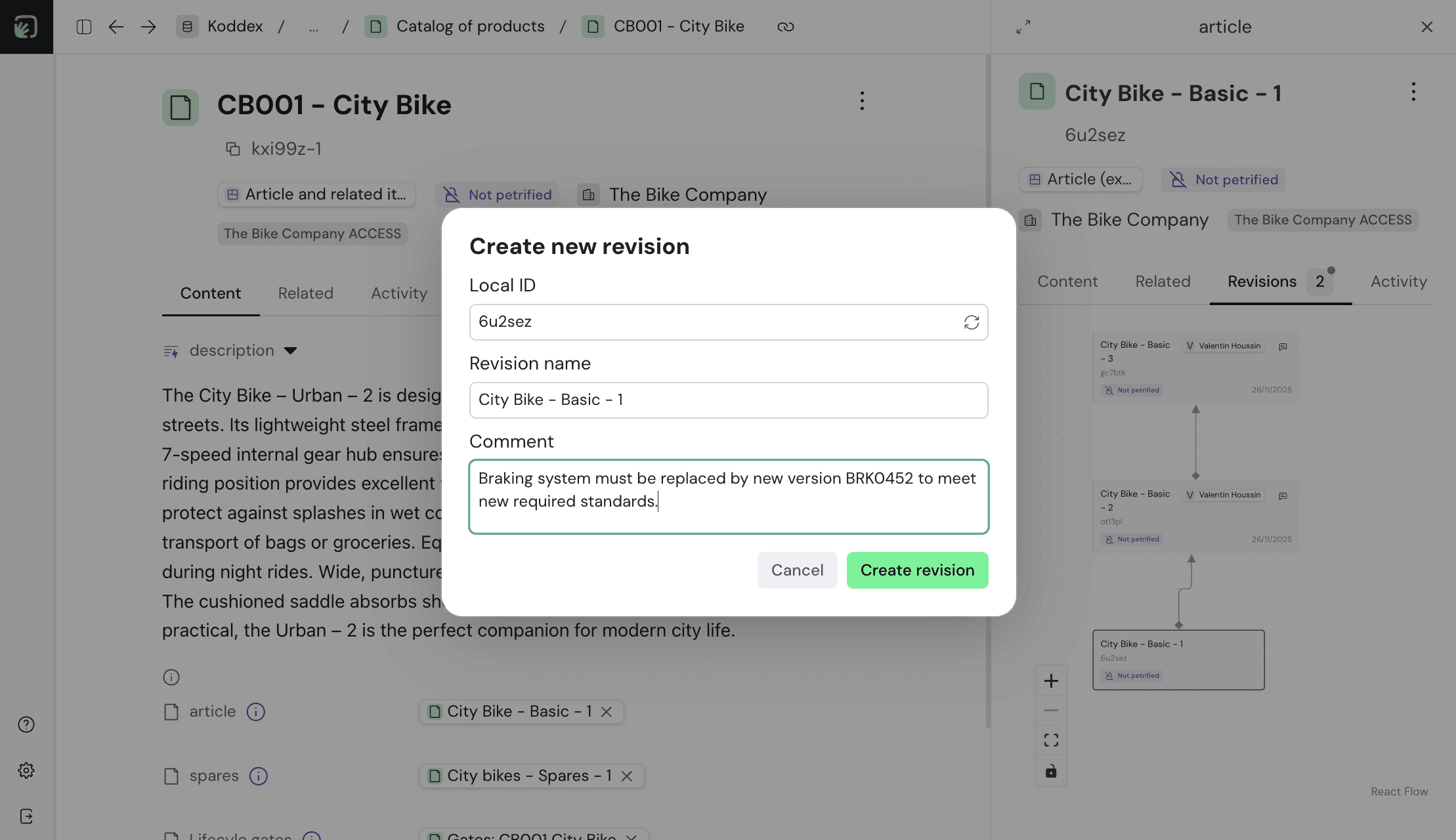Expand the article side panel to fullscreen
Viewport: 1456px width, 840px height.
(1023, 27)
